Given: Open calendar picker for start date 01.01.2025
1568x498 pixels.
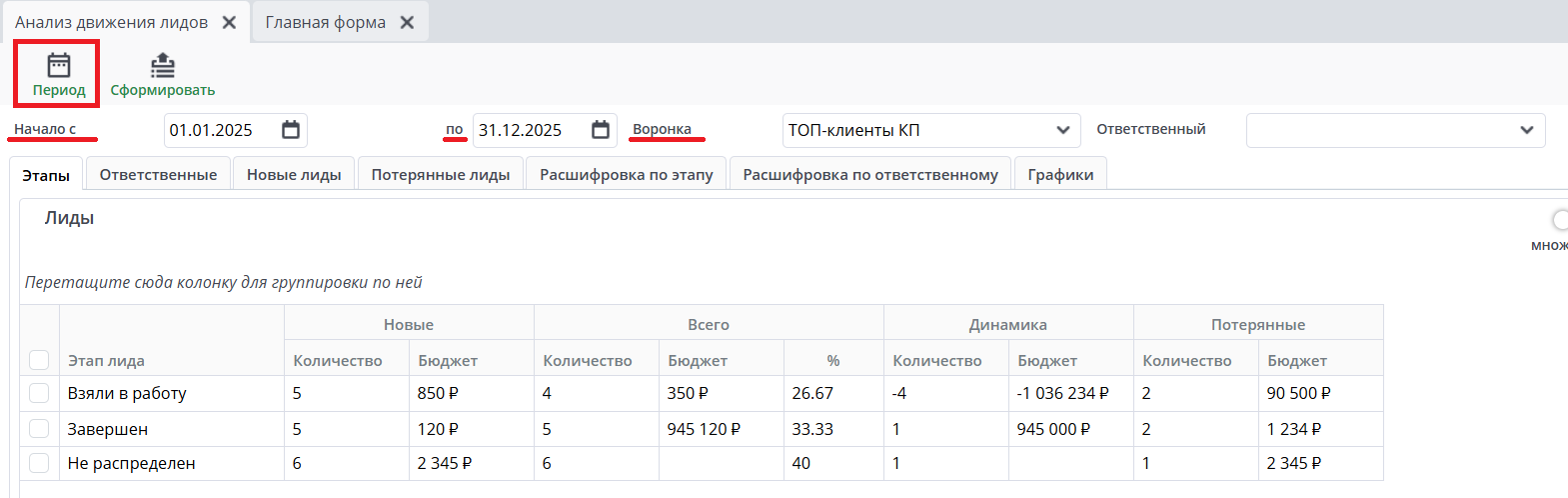Looking at the screenshot, I should click(291, 130).
